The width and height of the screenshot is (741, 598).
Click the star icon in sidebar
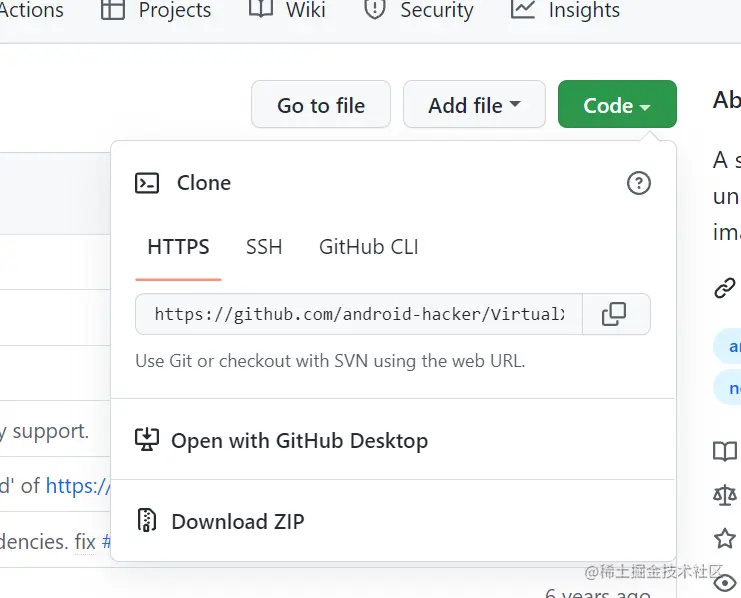(725, 538)
